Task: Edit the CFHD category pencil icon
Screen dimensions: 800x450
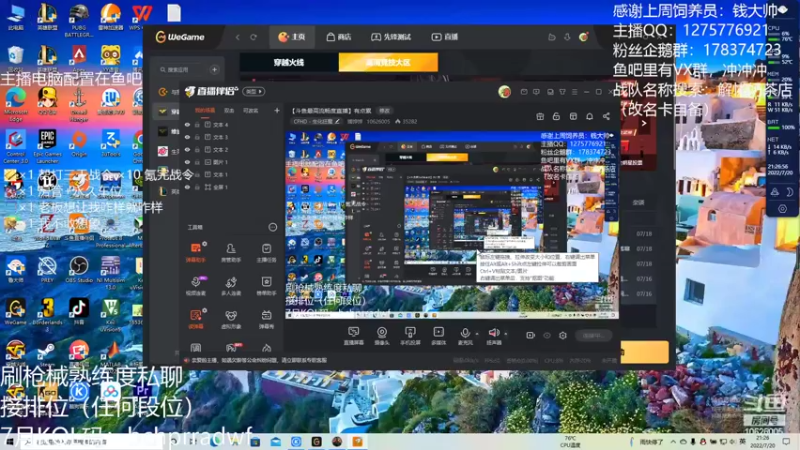Action: tap(337, 122)
